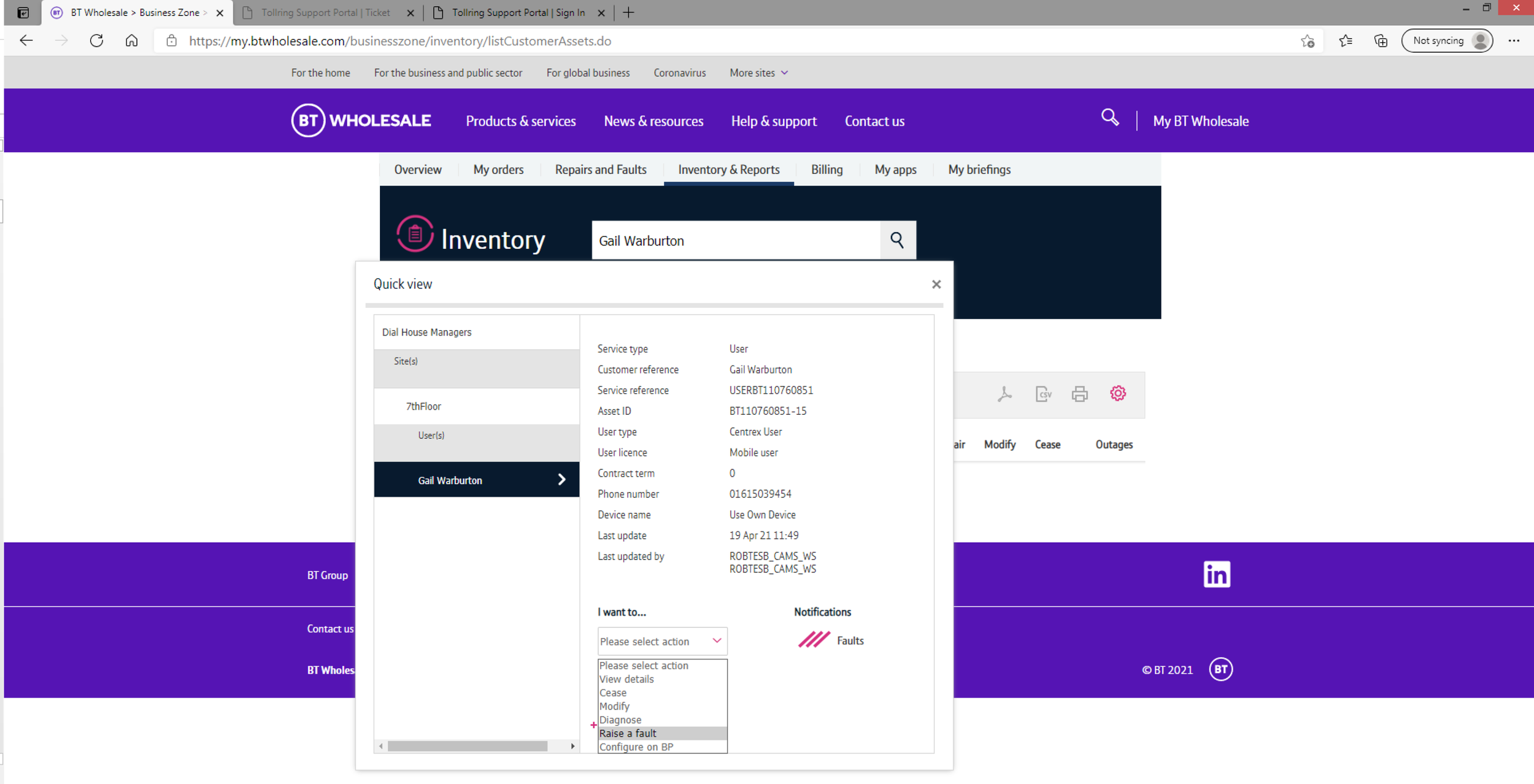Open the pink settings gear icon
The height and width of the screenshot is (784, 1534).
[1118, 393]
